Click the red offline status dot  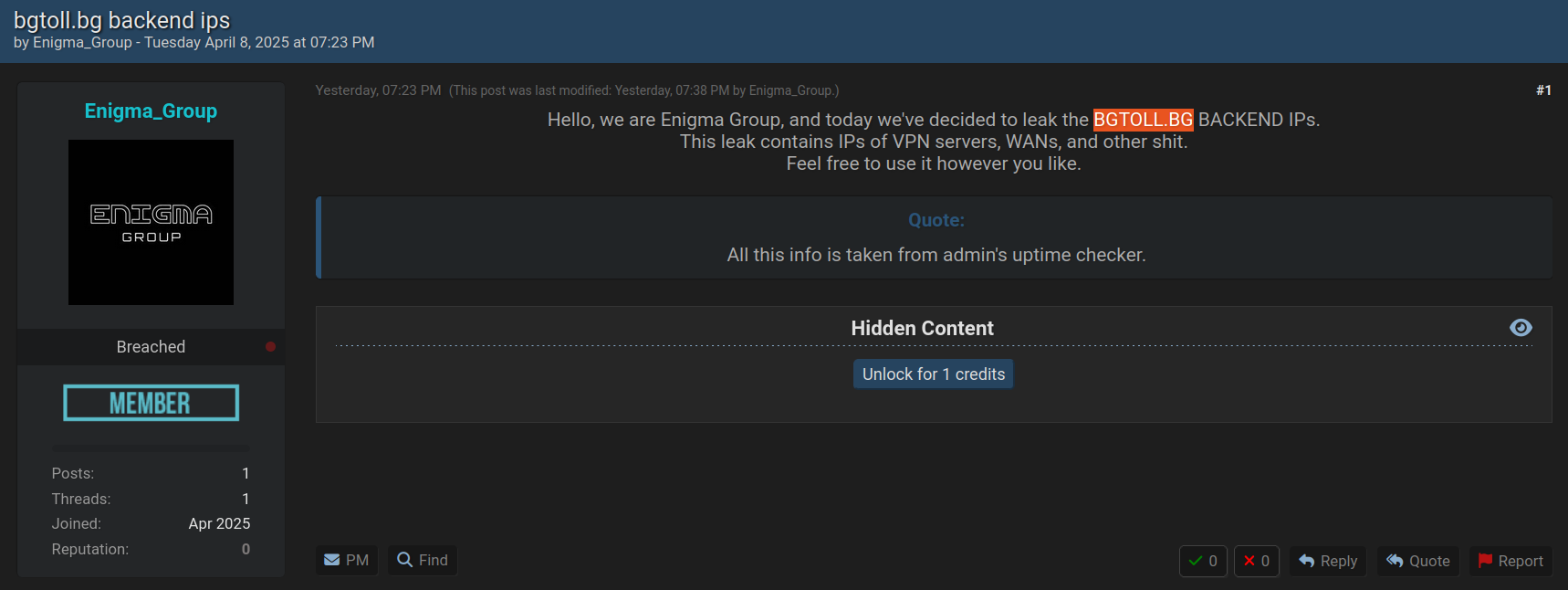point(270,347)
